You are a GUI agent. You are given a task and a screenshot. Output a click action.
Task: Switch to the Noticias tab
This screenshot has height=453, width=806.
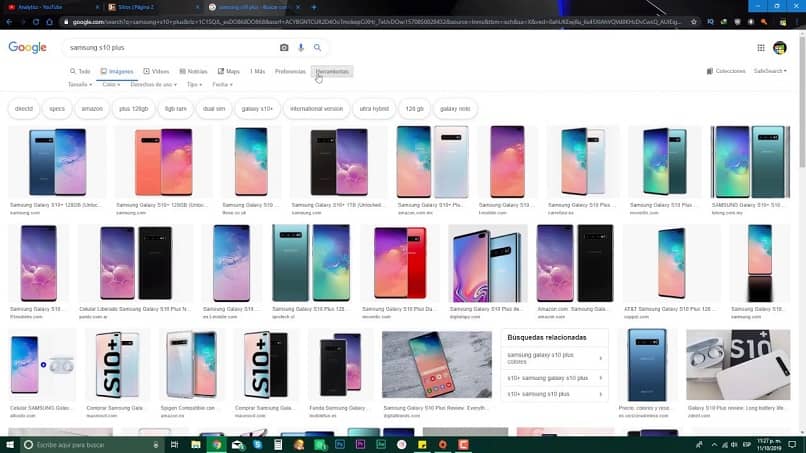[193, 71]
